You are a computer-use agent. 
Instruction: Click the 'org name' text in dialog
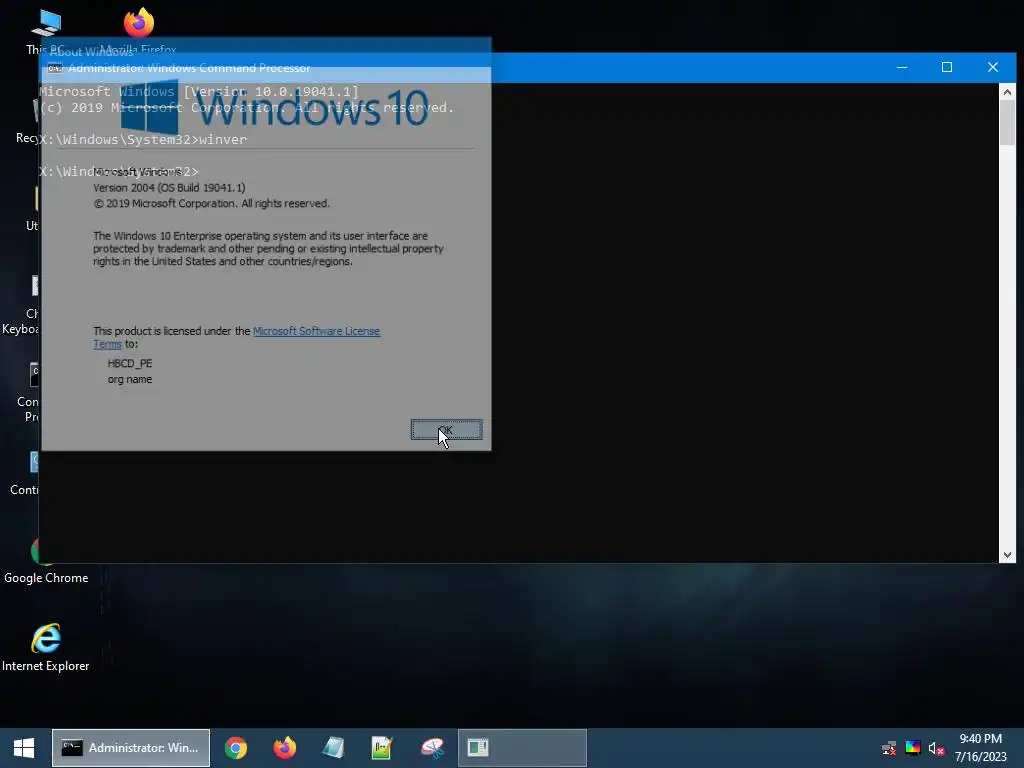129,379
